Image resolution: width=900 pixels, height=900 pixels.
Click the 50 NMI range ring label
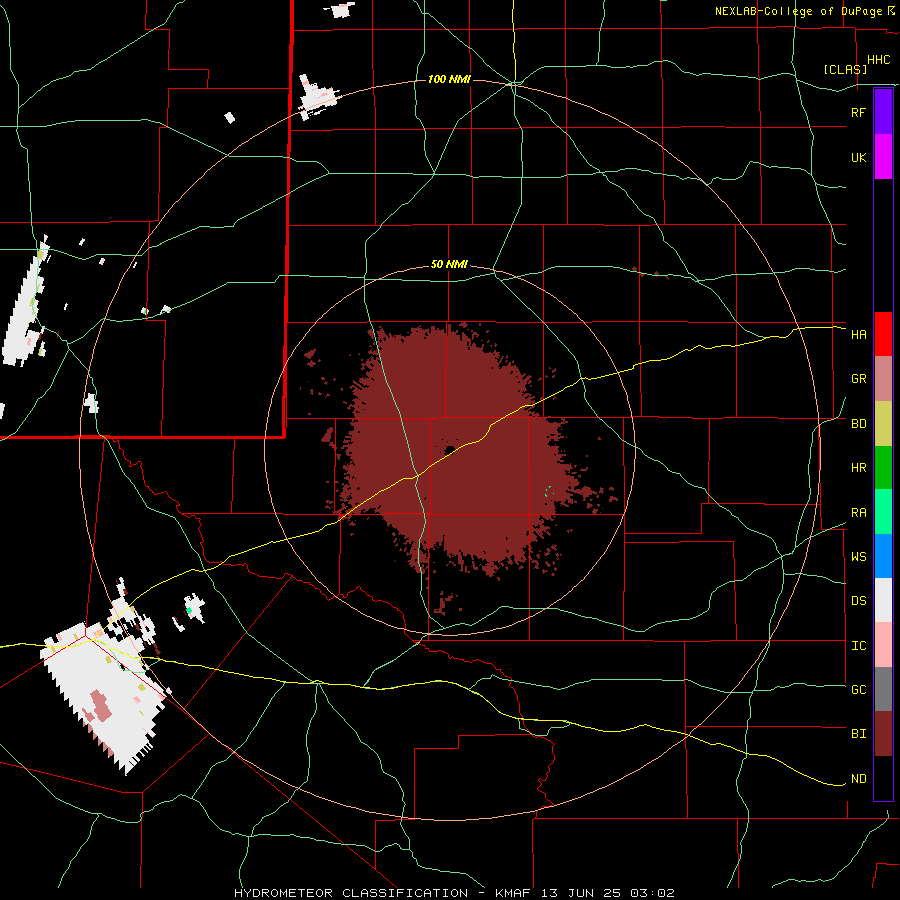coord(449,264)
